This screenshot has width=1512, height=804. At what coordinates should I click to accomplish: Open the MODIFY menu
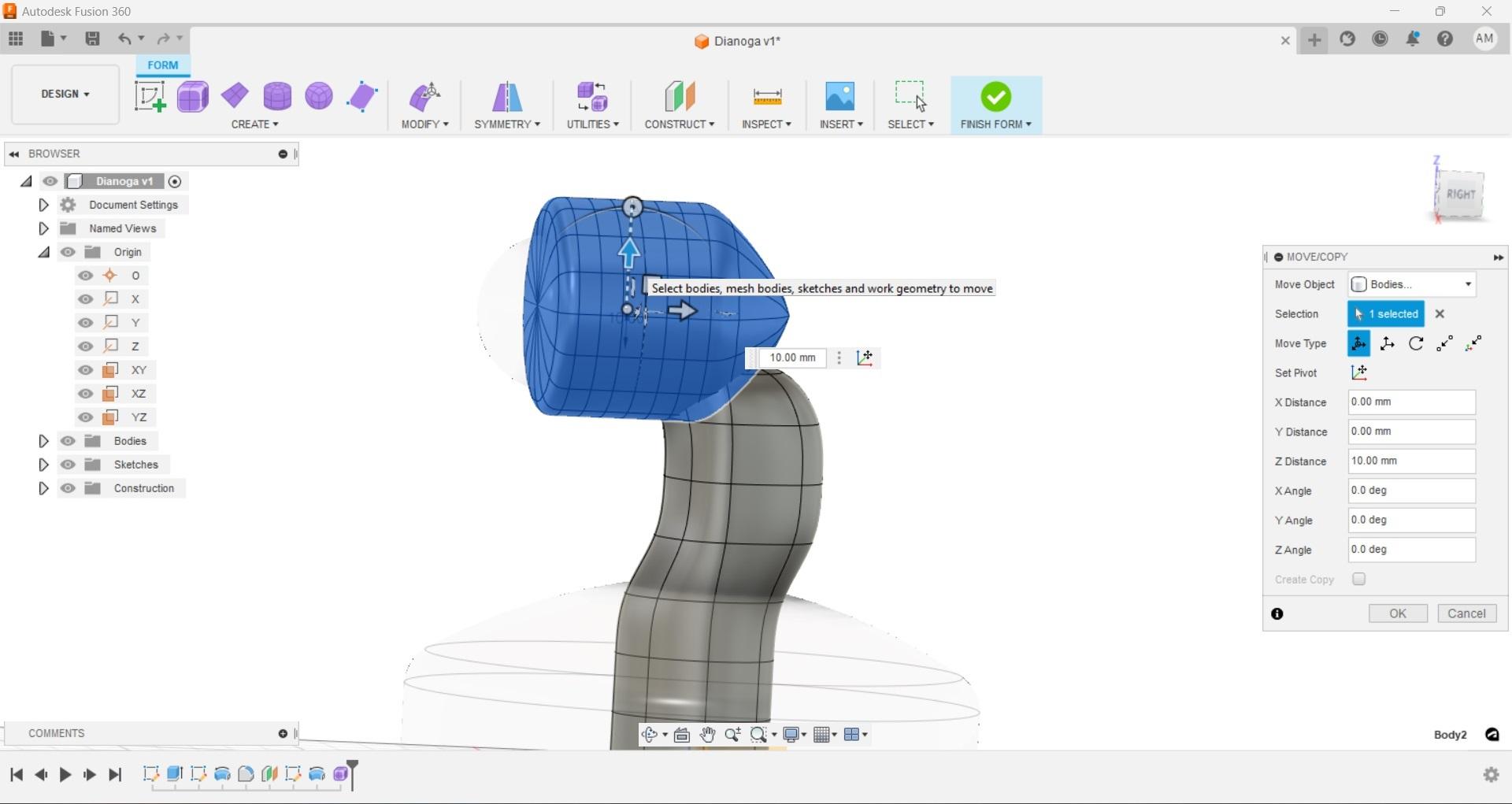425,124
